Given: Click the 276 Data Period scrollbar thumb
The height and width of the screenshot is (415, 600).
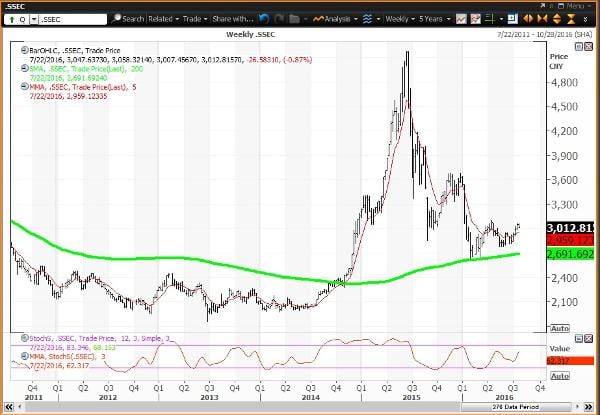Looking at the screenshot, I should pyautogui.click(x=516, y=407).
